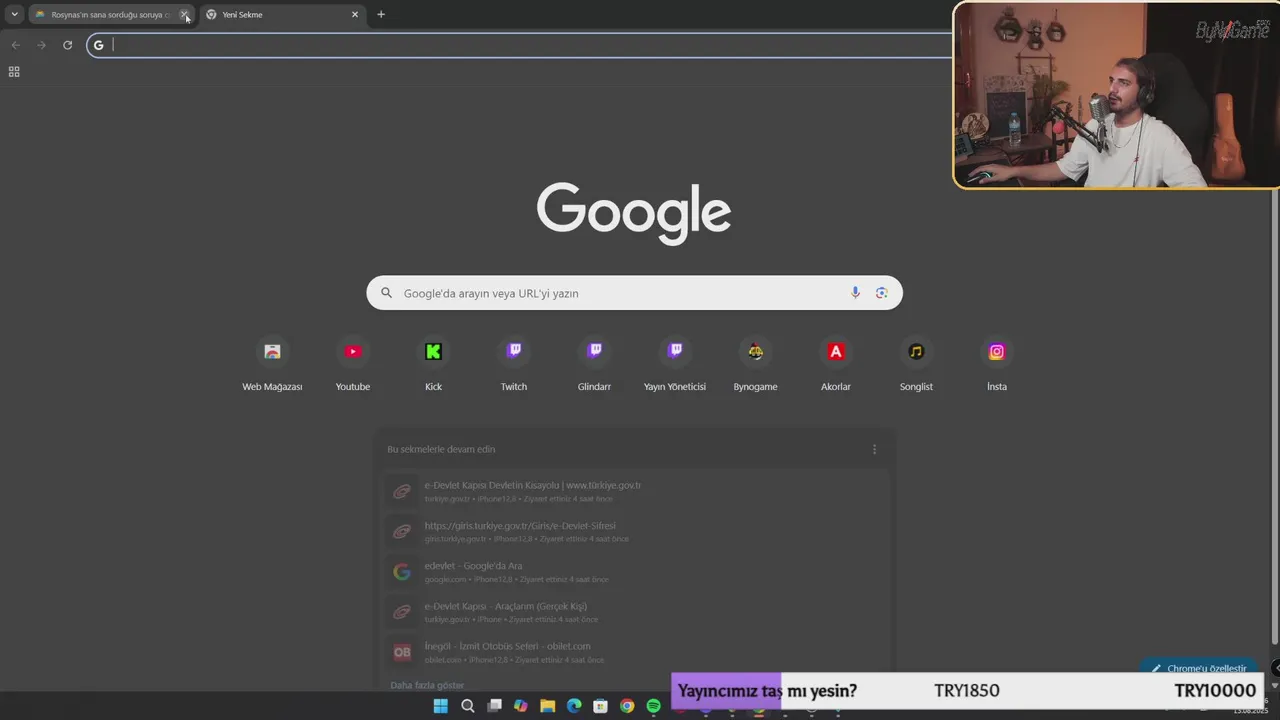
Task: Go back with the back arrow
Action: click(x=15, y=45)
